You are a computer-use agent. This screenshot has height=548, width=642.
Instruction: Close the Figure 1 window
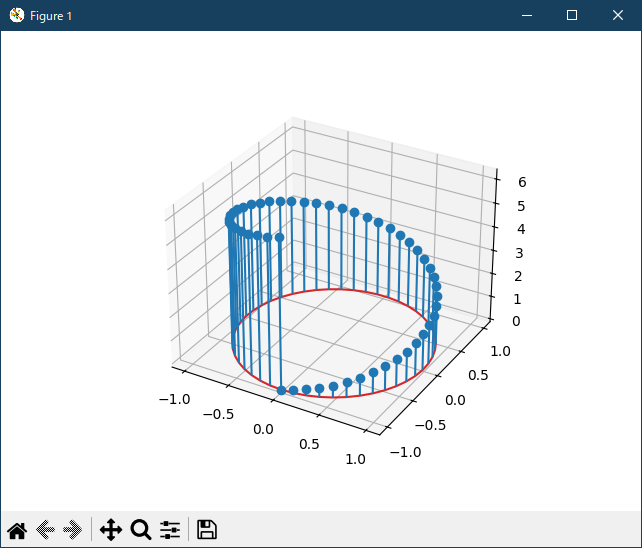pos(618,15)
